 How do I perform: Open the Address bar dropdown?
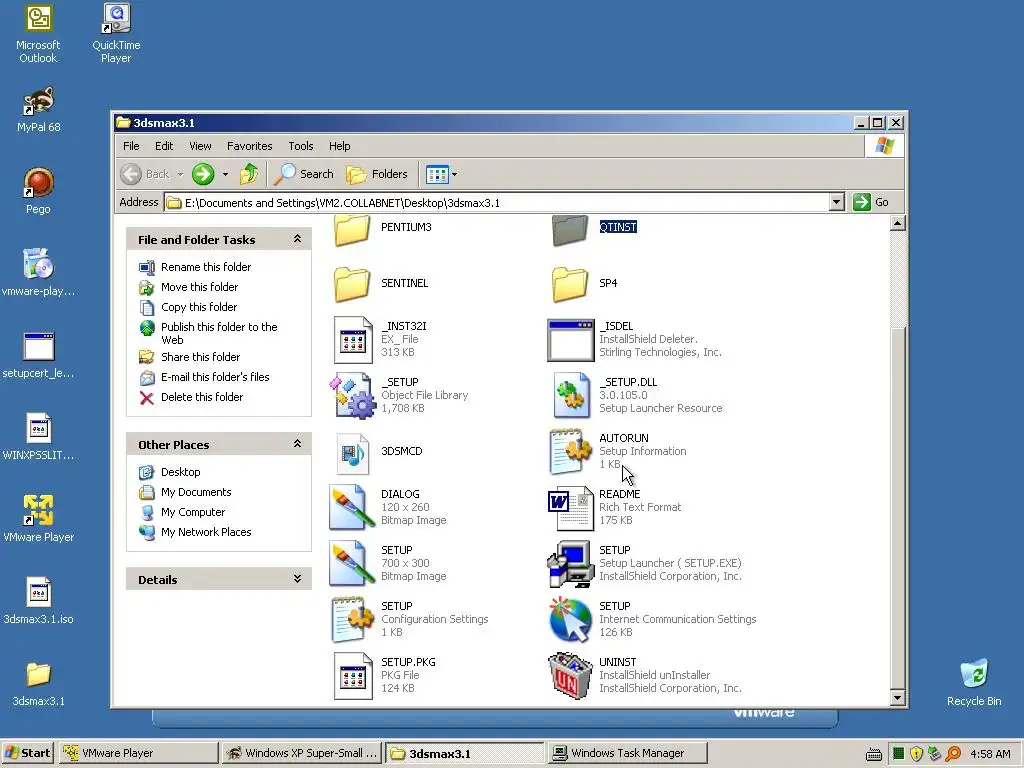(837, 202)
